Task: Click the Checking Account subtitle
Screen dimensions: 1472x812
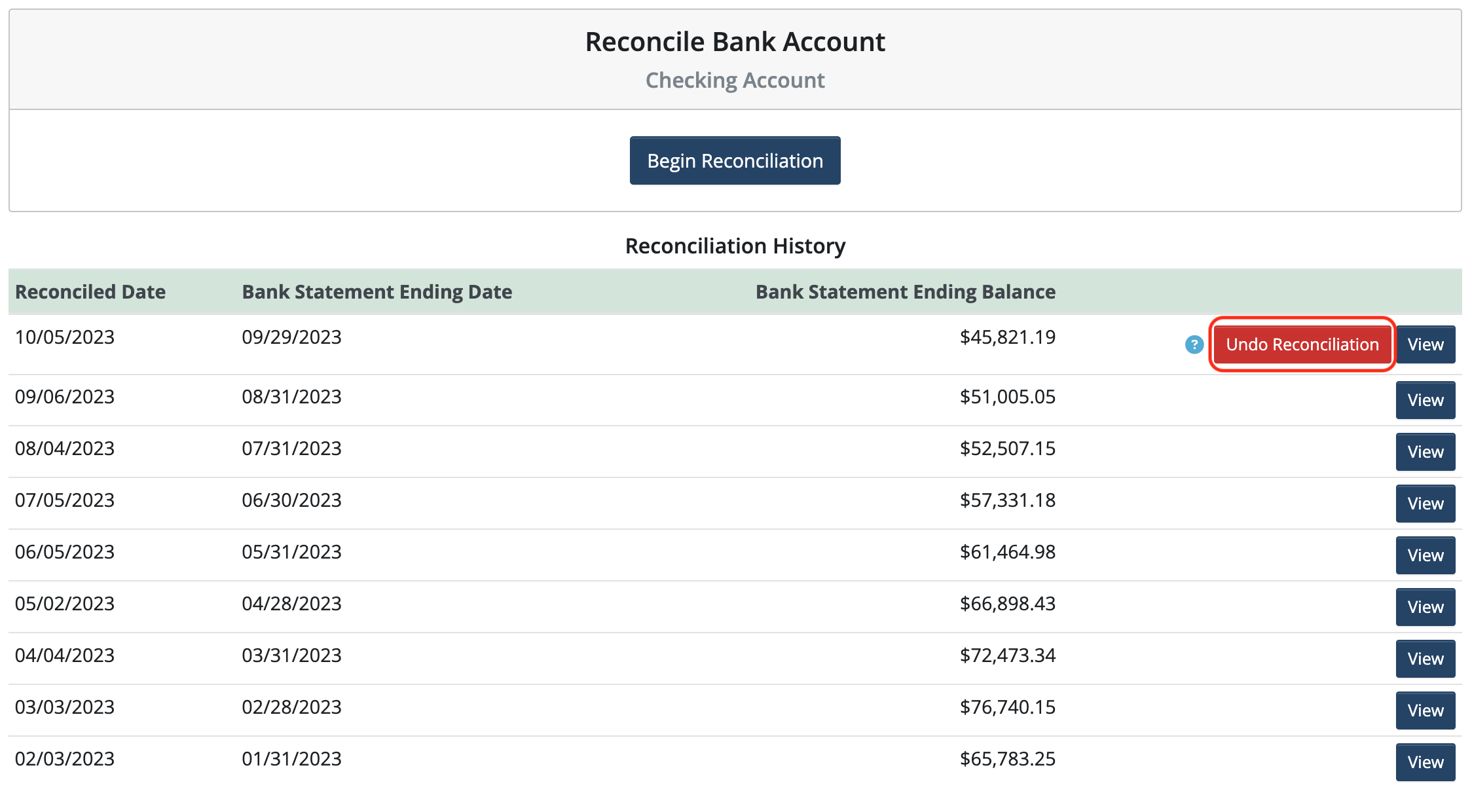Action: [735, 81]
